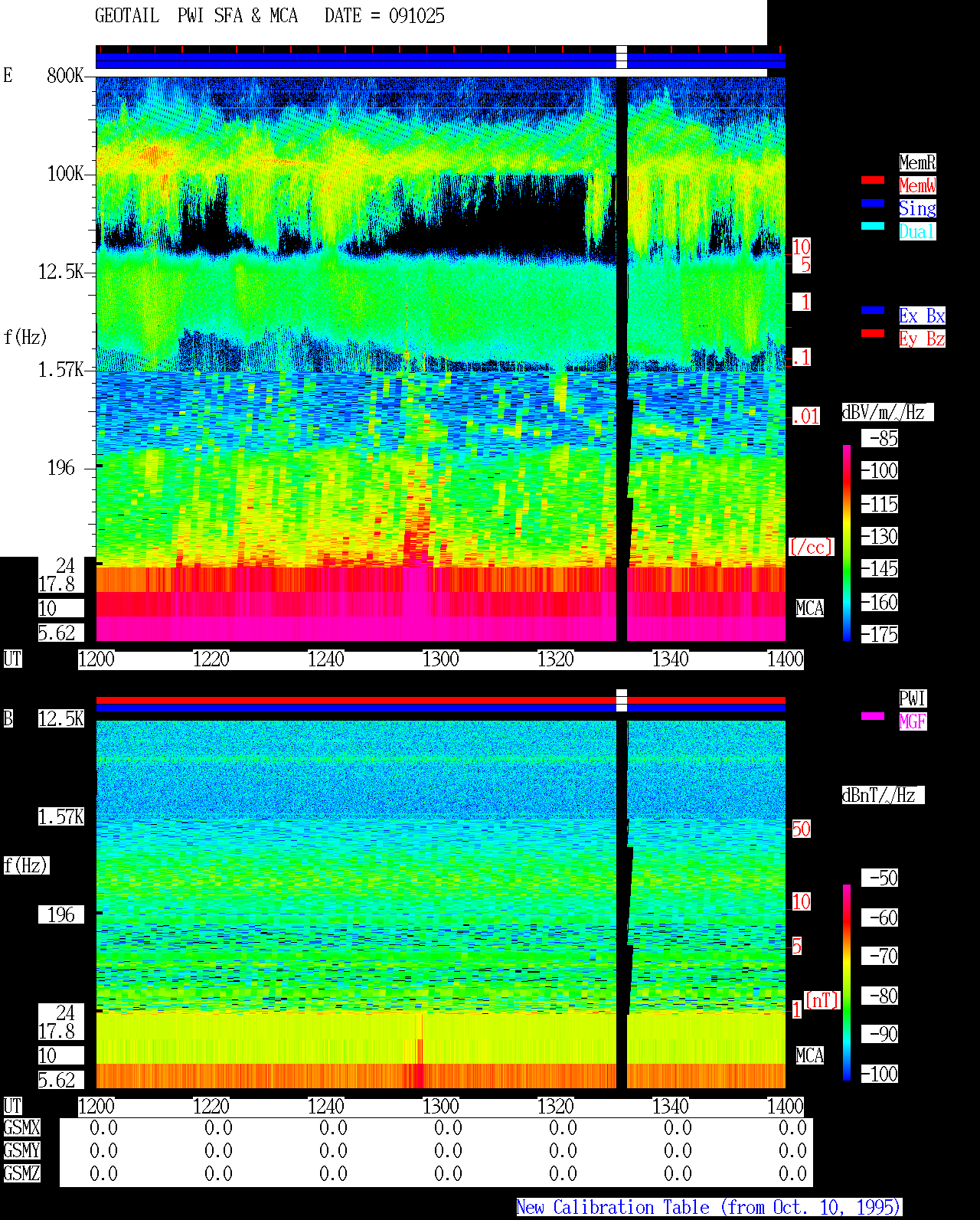Click the red .01 density tick label
980x1220 pixels.
805,417
